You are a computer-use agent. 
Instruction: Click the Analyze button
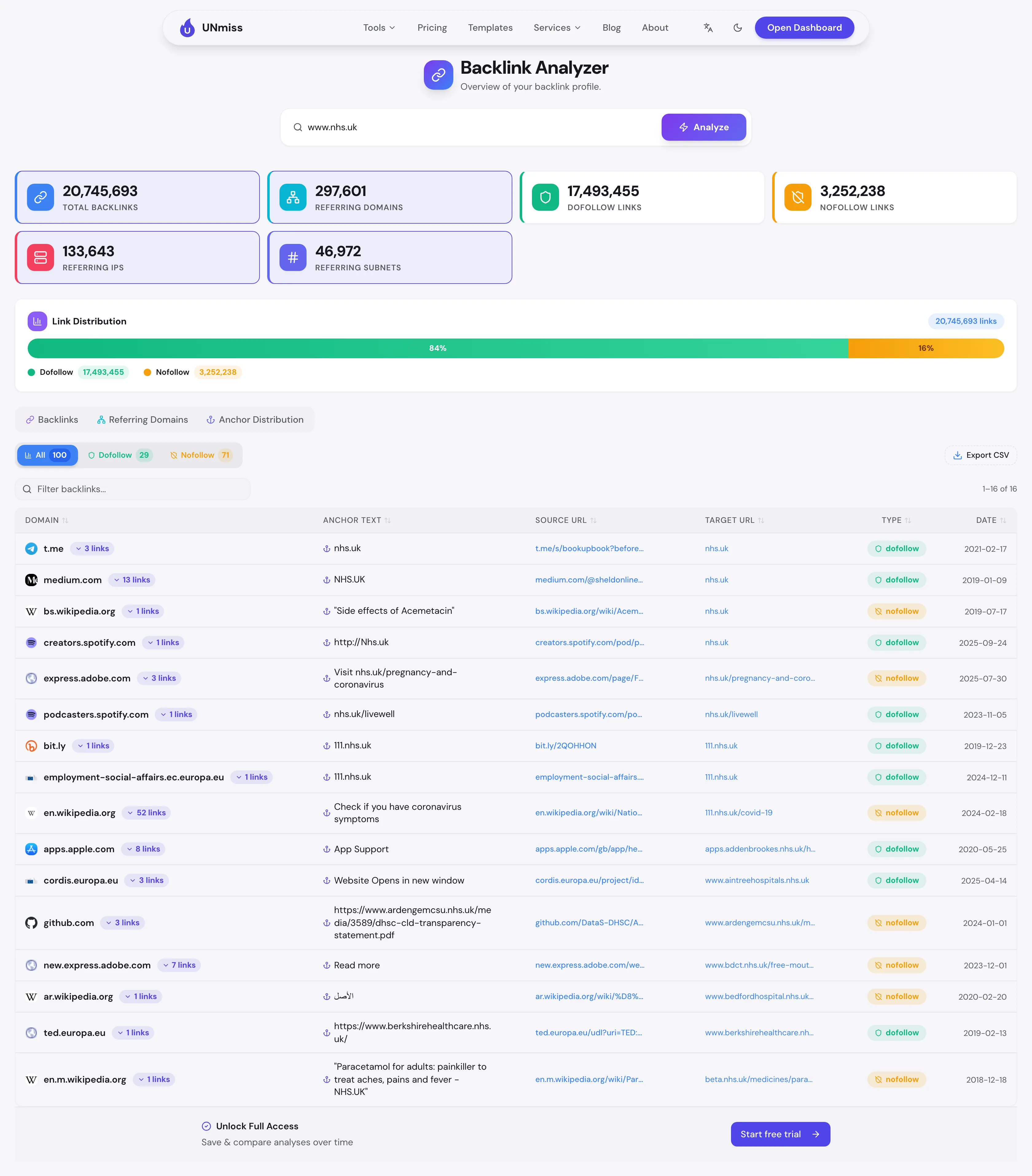pyautogui.click(x=704, y=127)
